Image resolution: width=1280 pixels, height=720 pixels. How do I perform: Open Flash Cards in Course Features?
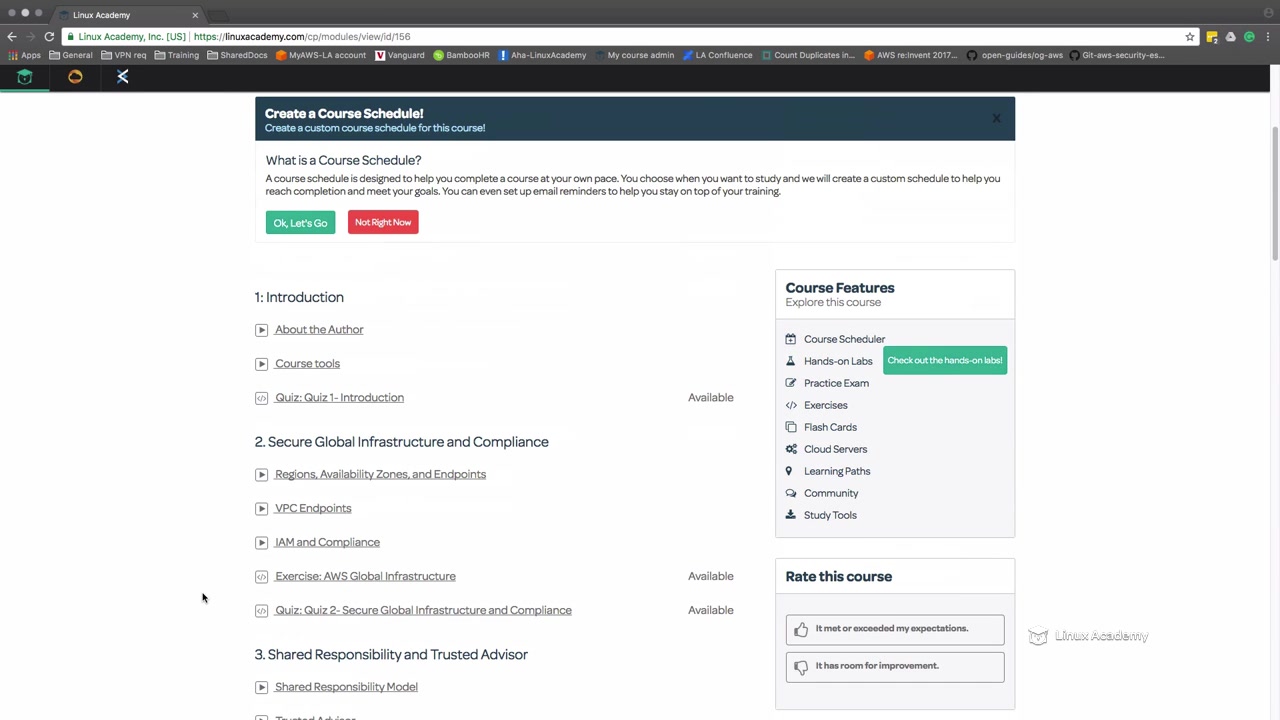[x=830, y=427]
